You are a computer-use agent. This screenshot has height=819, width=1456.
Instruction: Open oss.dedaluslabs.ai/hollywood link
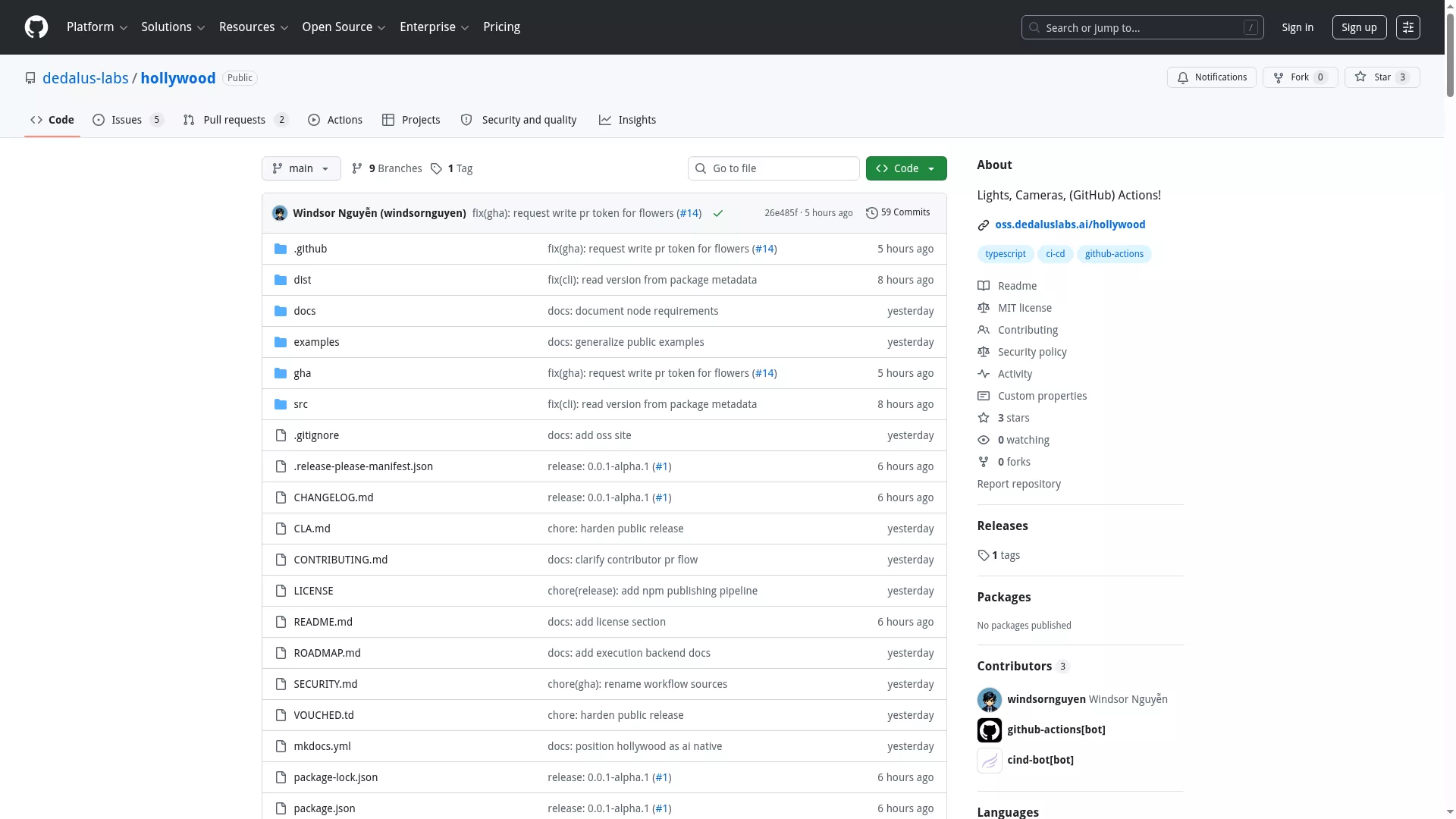tap(1070, 224)
